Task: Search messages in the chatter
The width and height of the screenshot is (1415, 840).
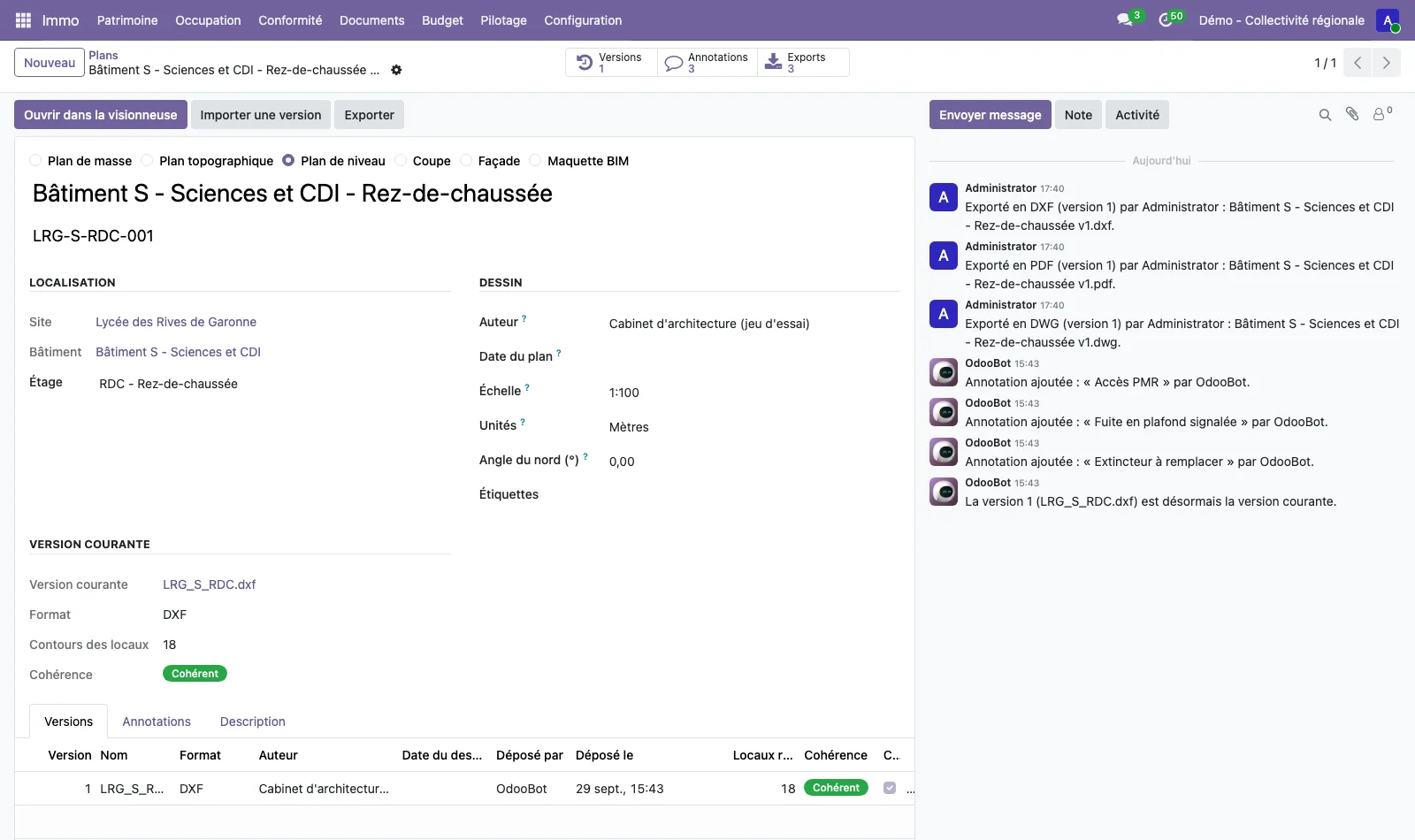Action: pos(1325,115)
